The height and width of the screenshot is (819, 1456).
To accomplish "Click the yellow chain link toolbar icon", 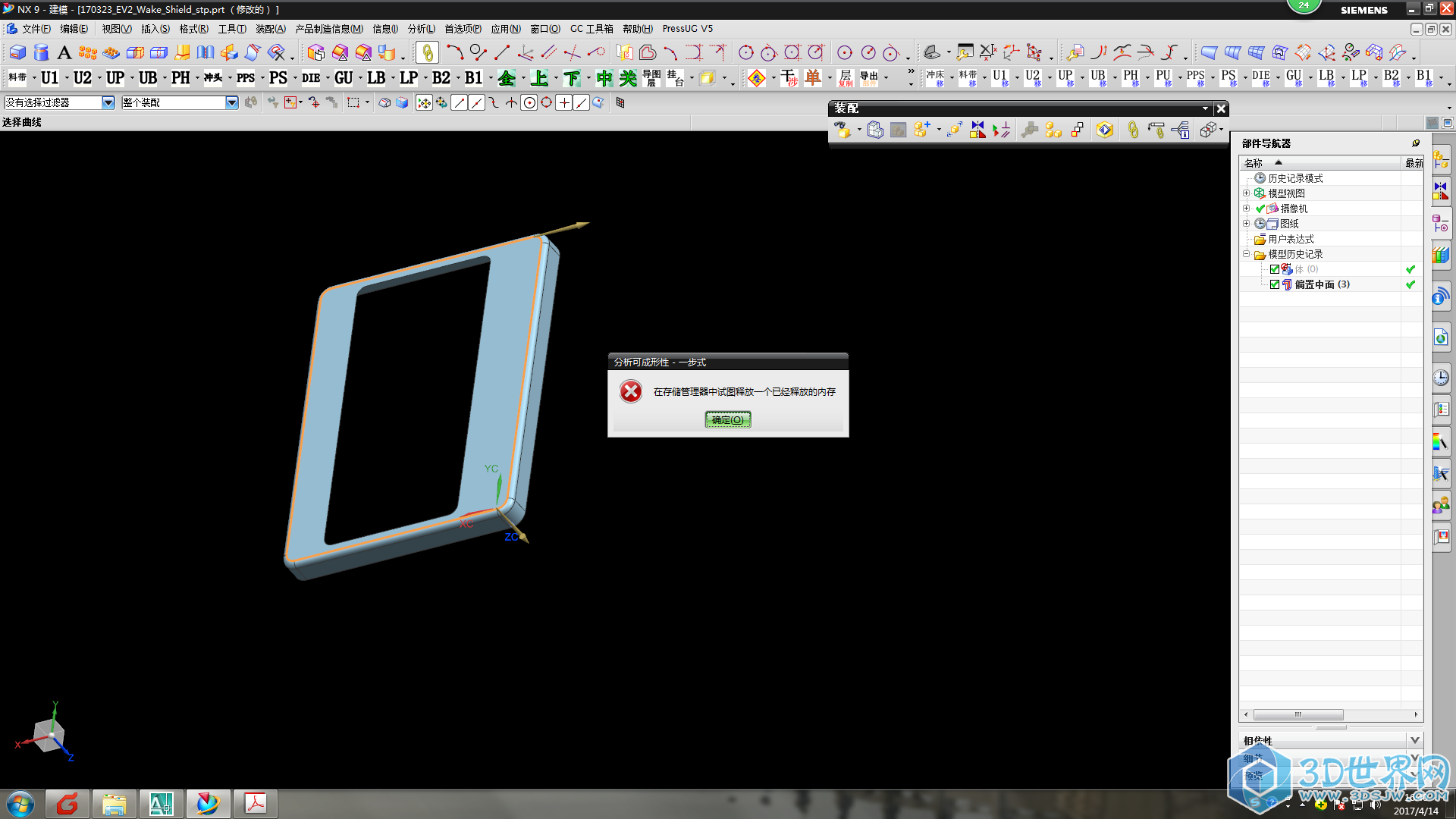I will (427, 52).
